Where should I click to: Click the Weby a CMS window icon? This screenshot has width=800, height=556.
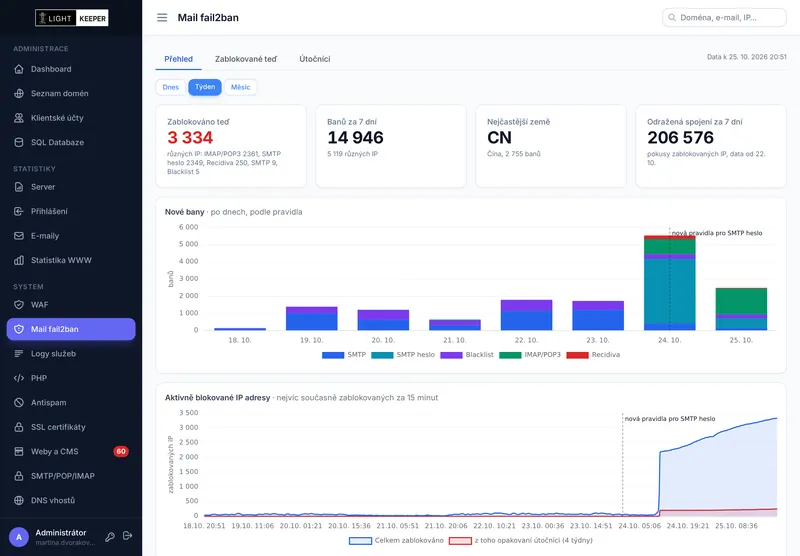tap(19, 451)
